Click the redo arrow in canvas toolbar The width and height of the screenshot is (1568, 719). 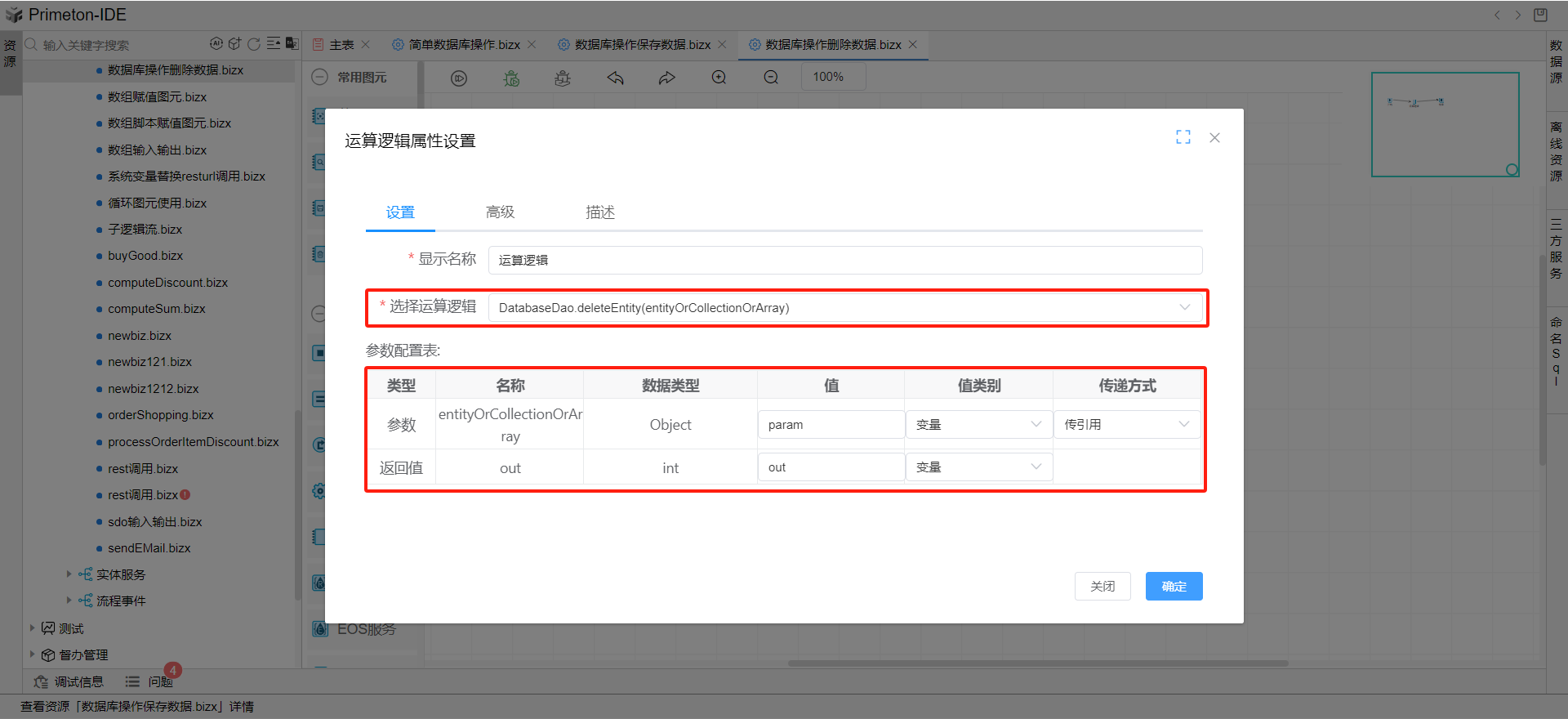point(667,78)
